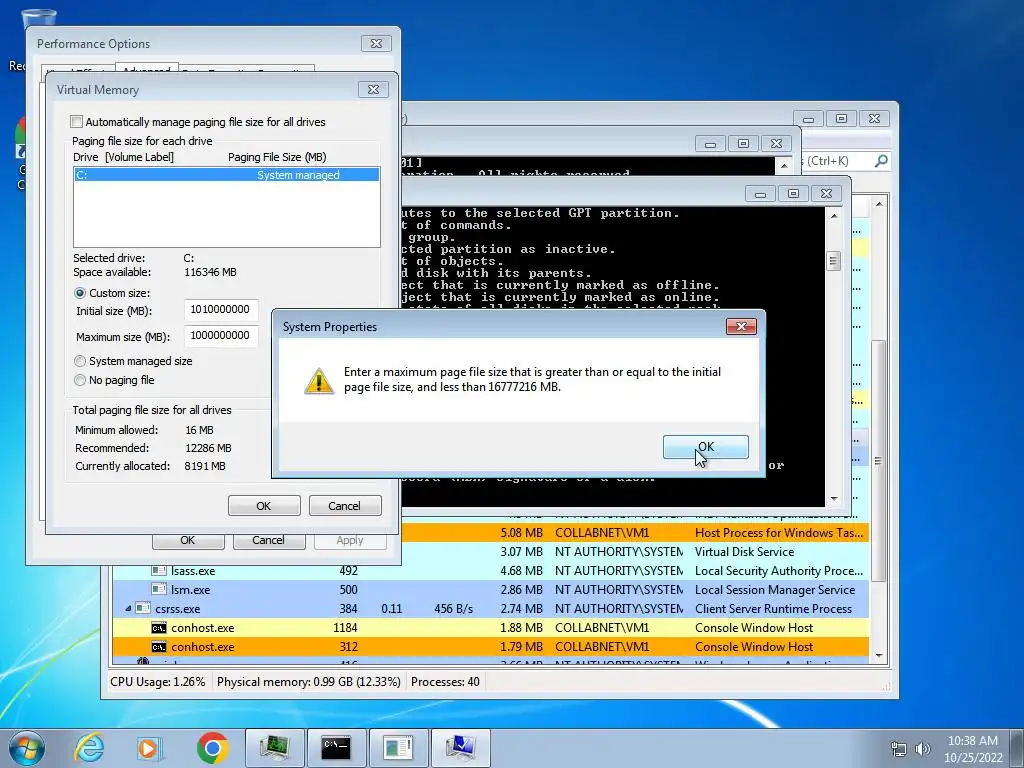1024x768 pixels.
Task: Open the Windows Start menu
Action: 27,748
